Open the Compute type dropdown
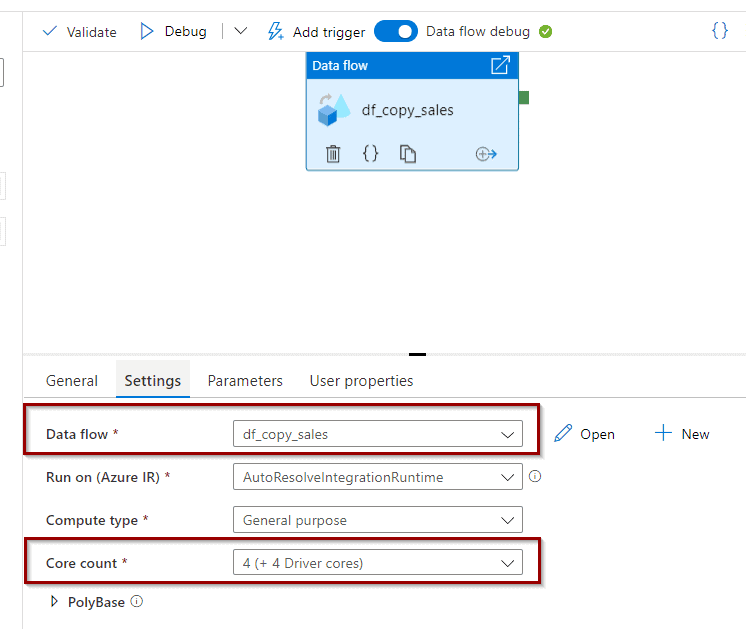The width and height of the screenshot is (746, 629). click(378, 520)
